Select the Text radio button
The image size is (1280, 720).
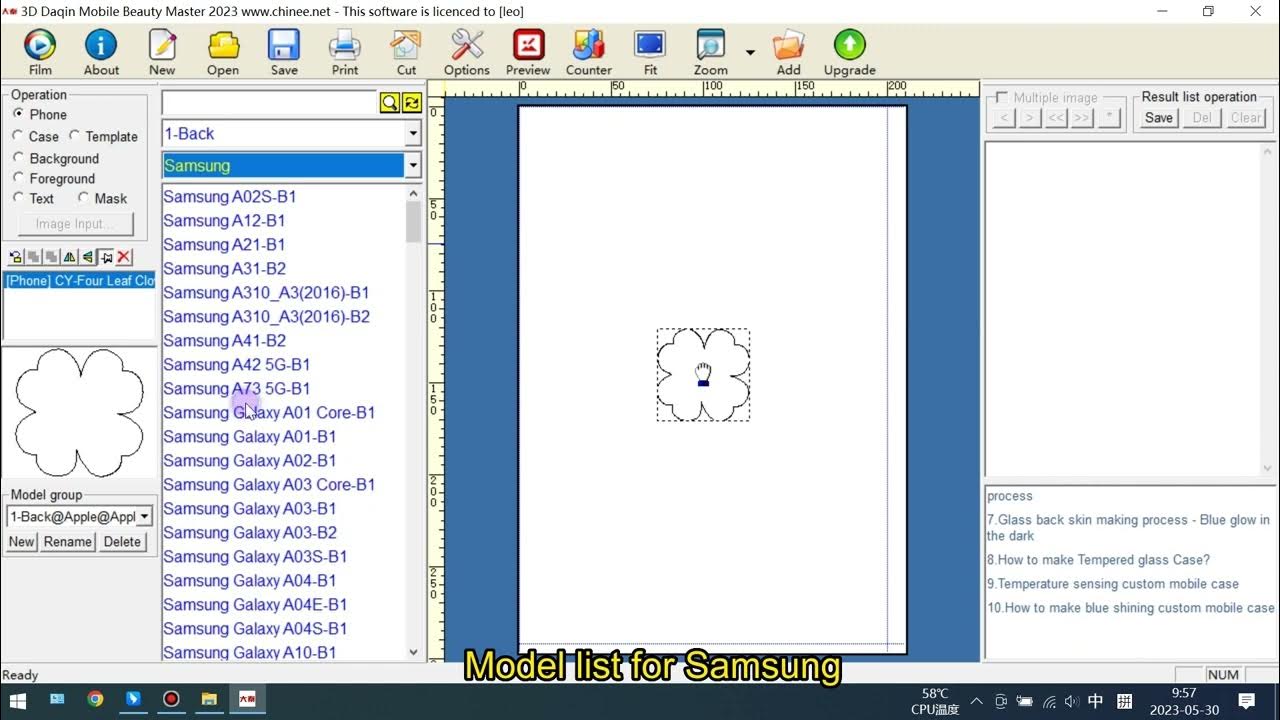coord(18,198)
